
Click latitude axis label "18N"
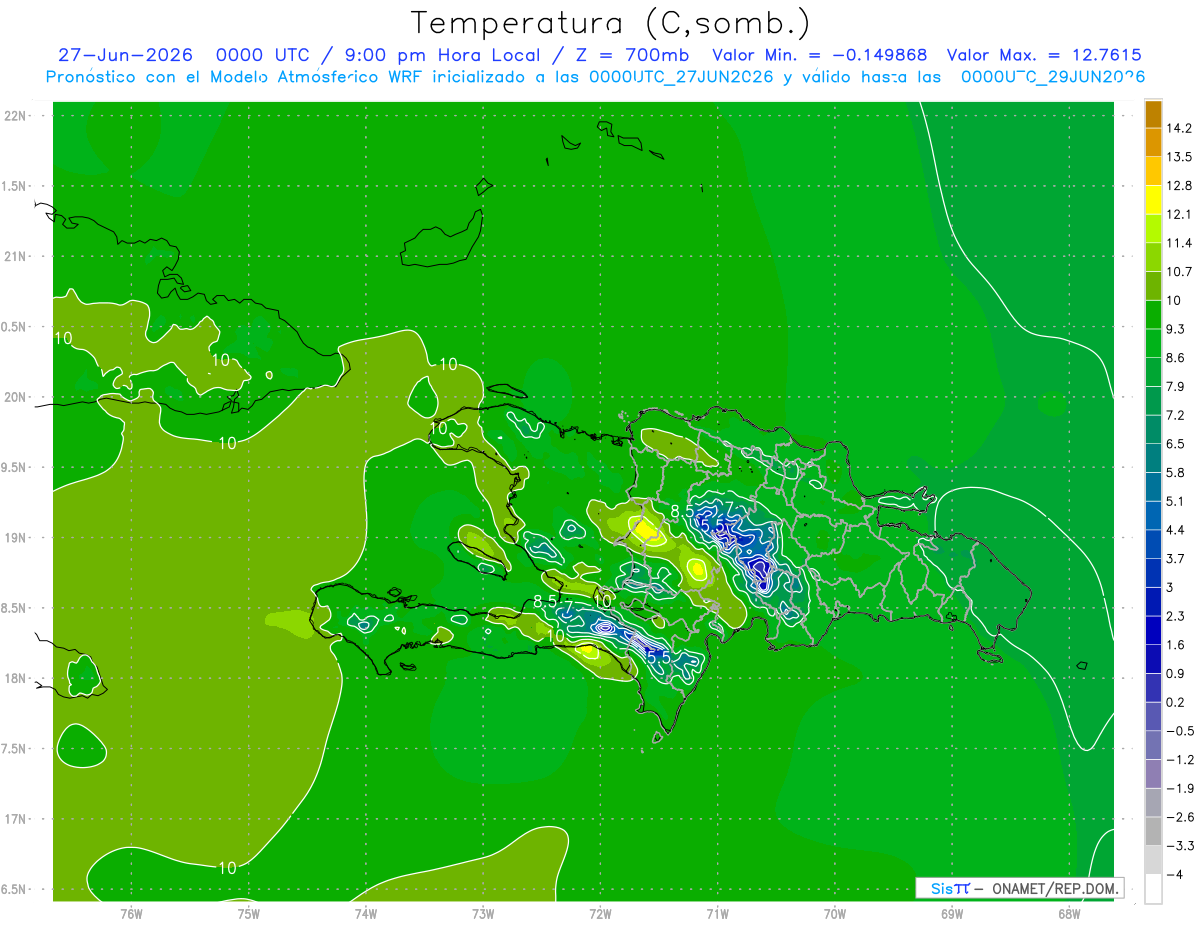17,678
